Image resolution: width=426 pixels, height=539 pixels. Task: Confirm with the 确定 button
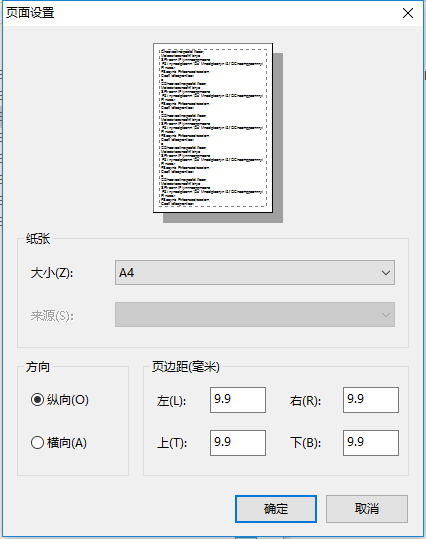[x=276, y=509]
